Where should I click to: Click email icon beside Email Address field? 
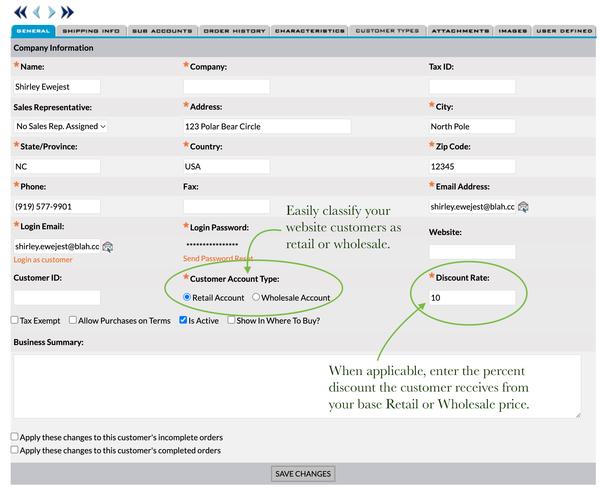point(523,207)
